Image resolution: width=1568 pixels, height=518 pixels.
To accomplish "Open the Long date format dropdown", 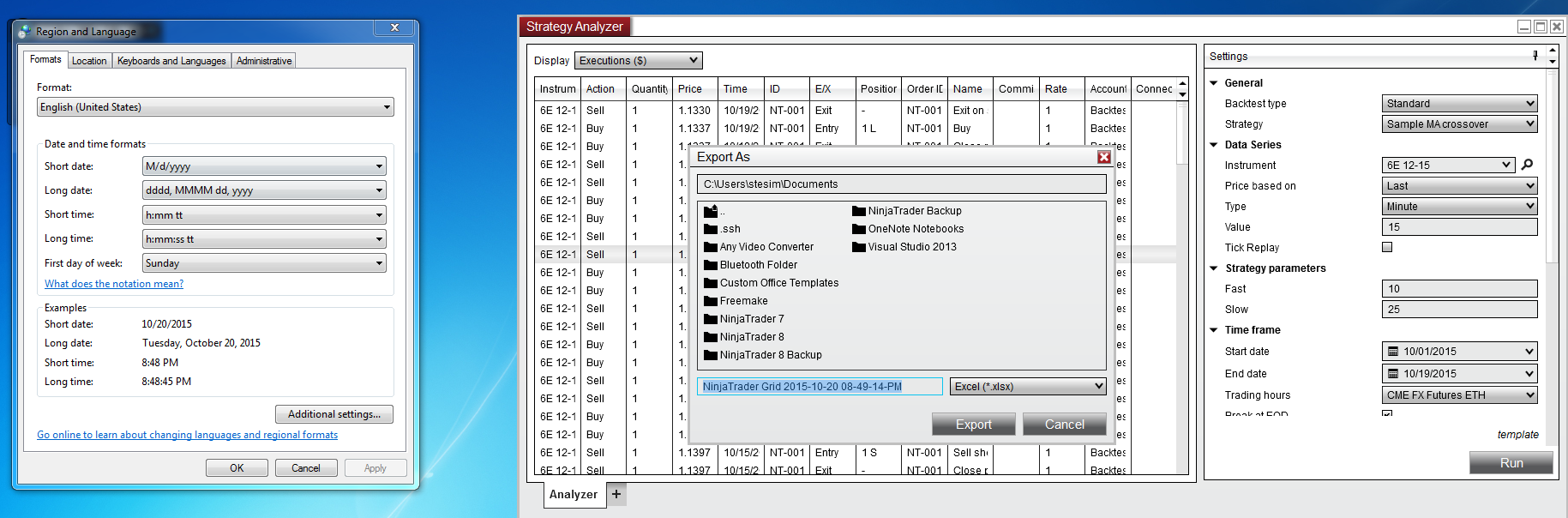I will [264, 190].
